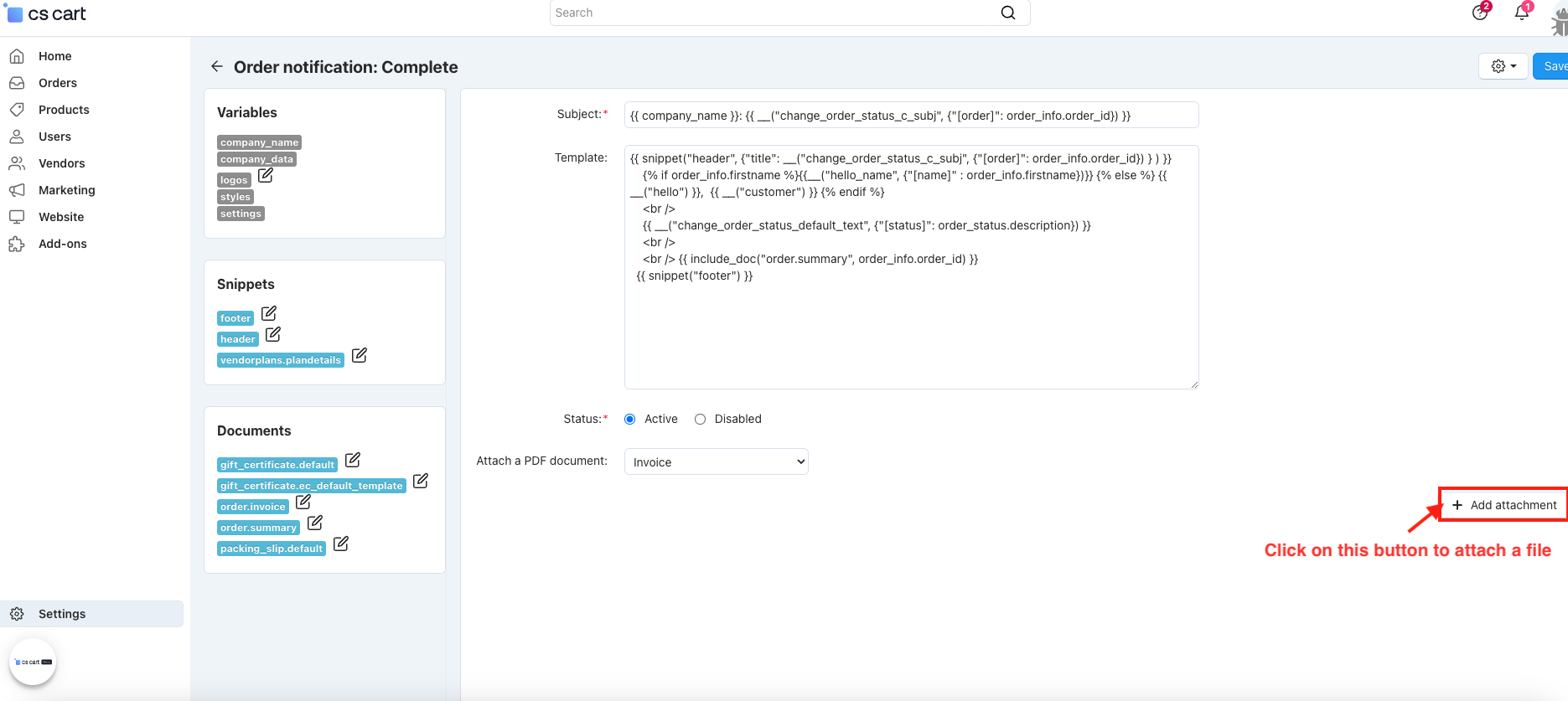Click the Template textarea resize handle
The image size is (1568, 701).
pos(1193,384)
